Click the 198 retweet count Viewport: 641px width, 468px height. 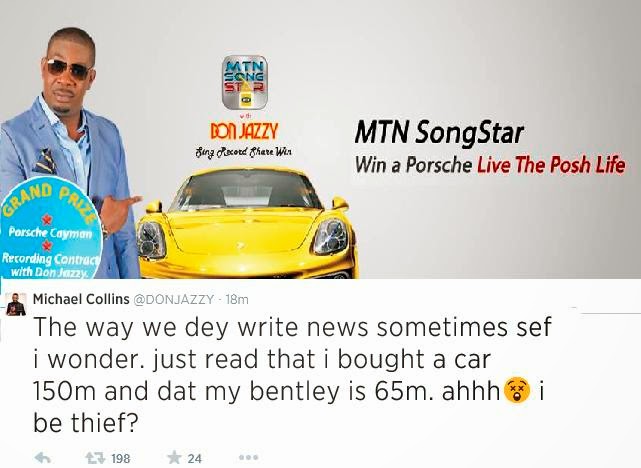point(121,458)
